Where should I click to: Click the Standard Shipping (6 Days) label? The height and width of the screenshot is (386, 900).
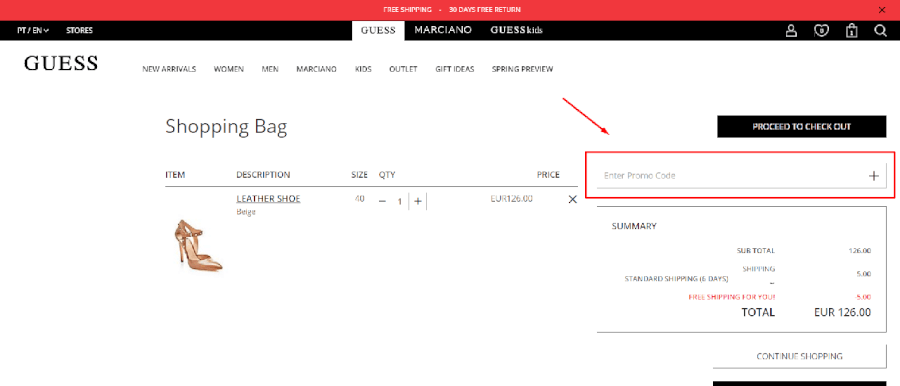[x=676, y=279]
